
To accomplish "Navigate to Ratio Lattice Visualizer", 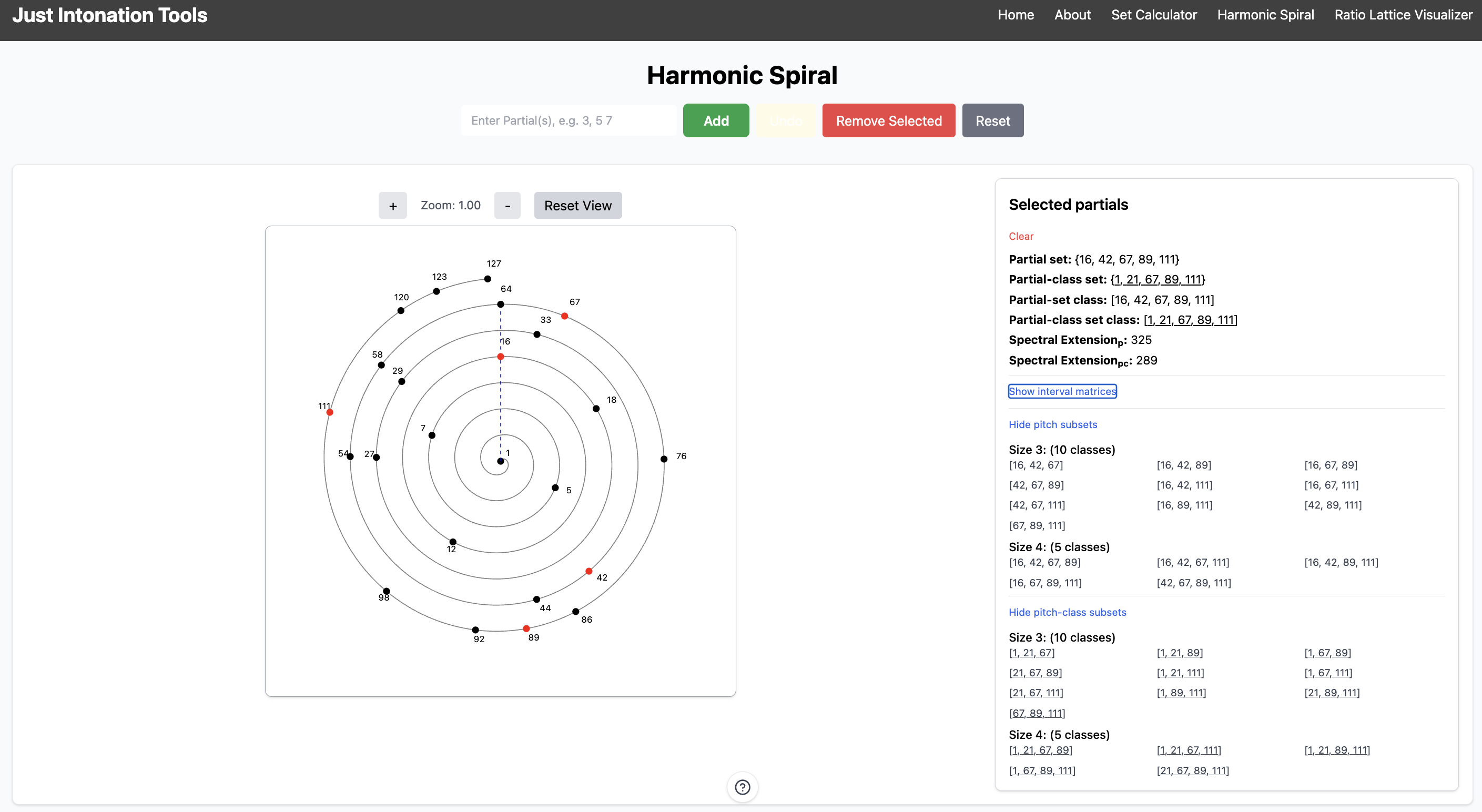I will 1402,15.
